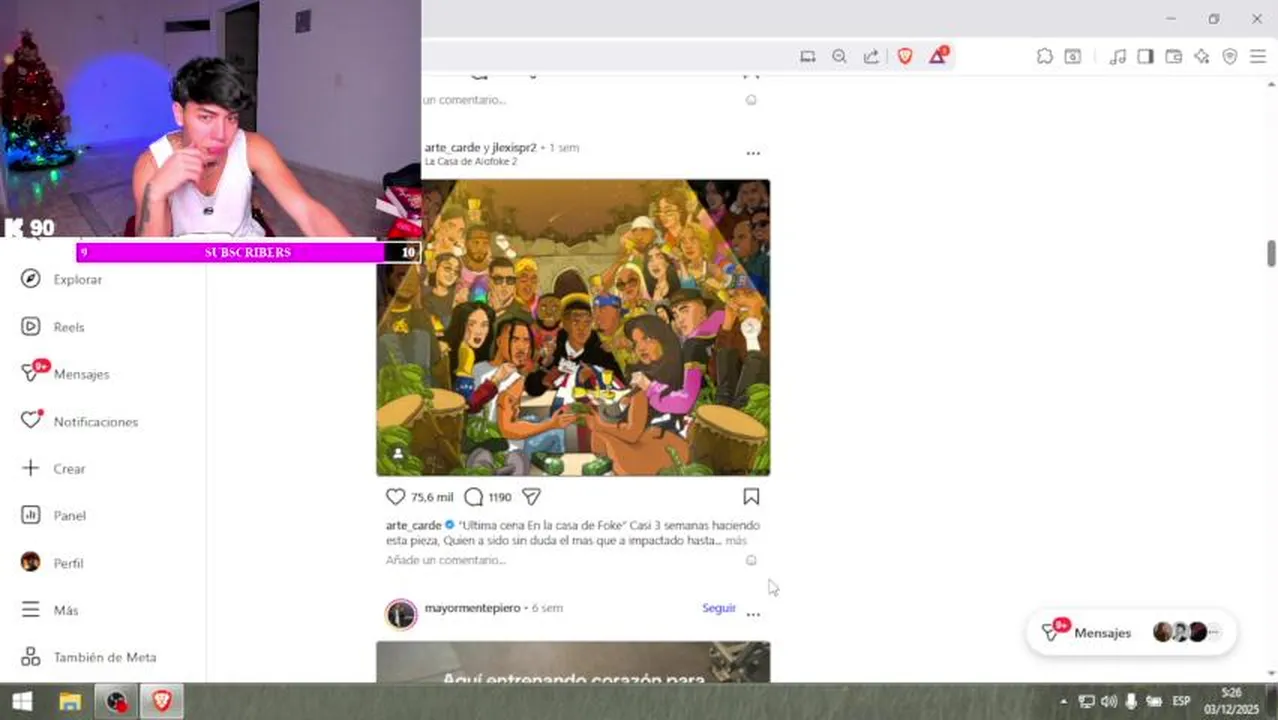Expand caption with the más link
This screenshot has width=1278, height=720.
point(736,540)
